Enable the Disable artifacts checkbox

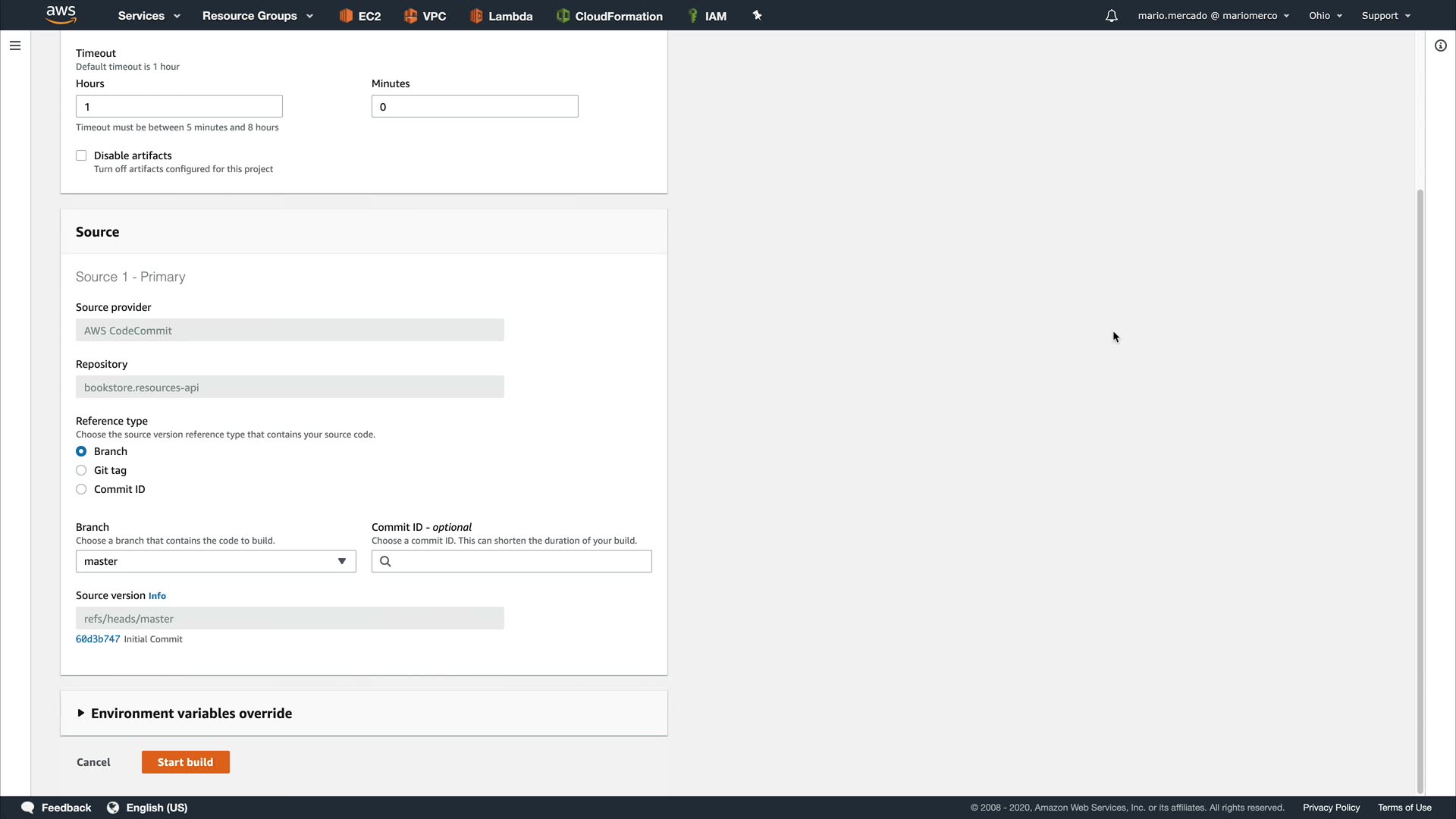(81, 155)
